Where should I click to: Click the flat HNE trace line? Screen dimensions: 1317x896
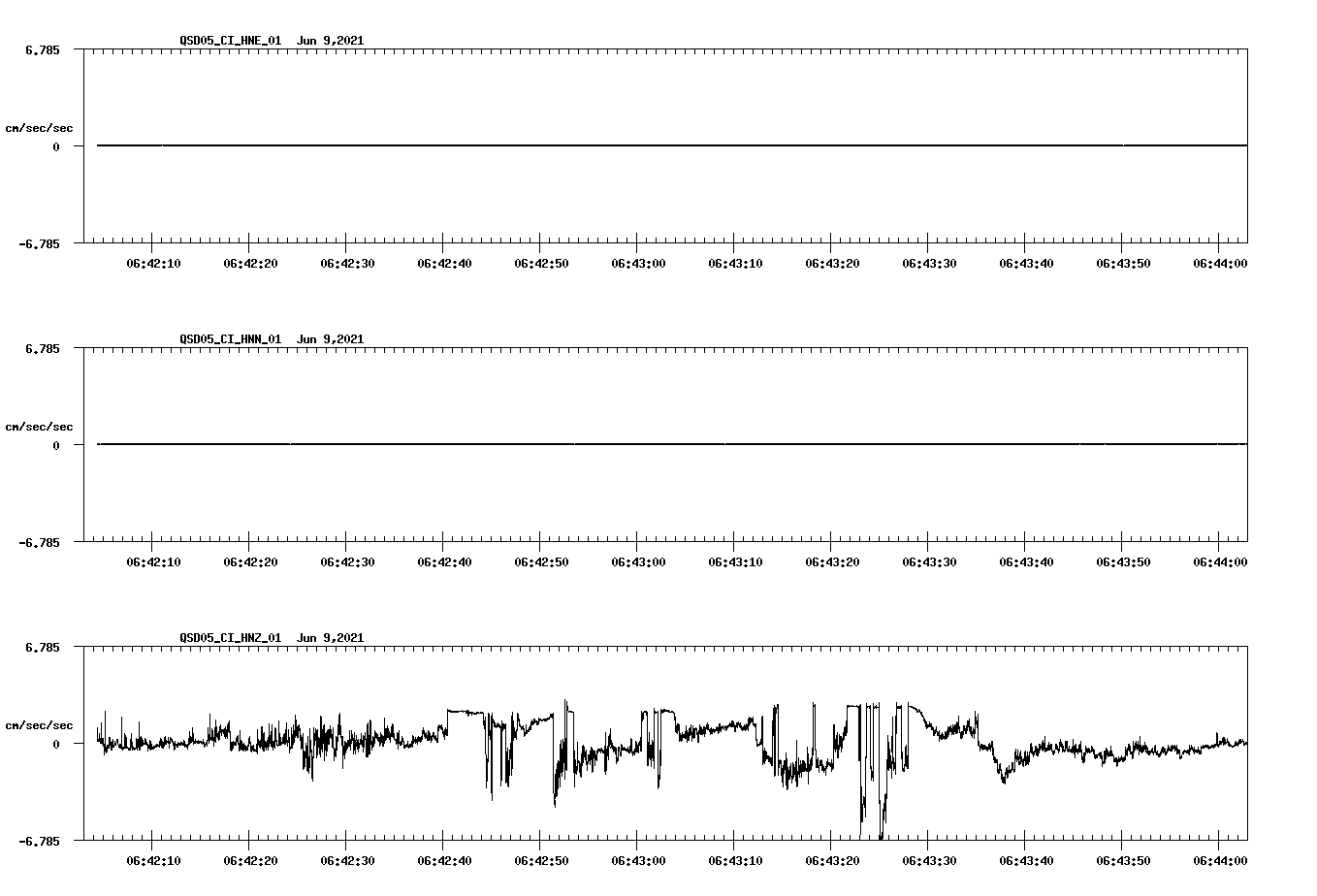tap(672, 145)
